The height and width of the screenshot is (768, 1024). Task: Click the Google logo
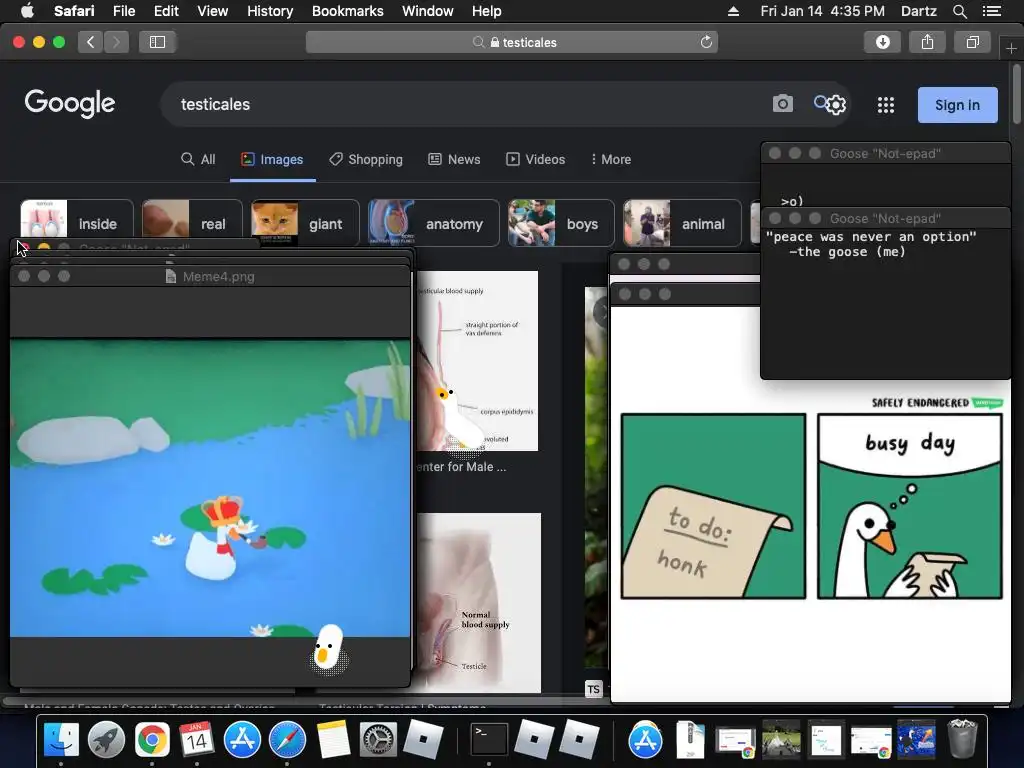click(70, 103)
